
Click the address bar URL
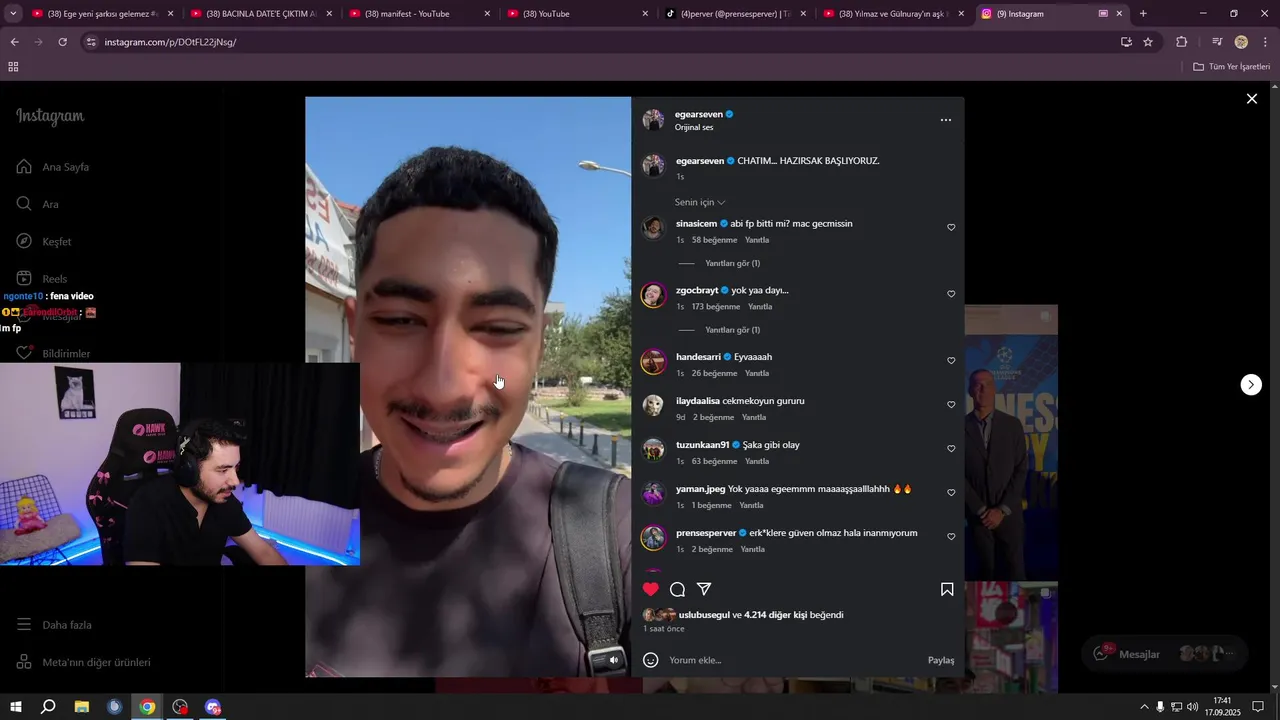coord(170,42)
